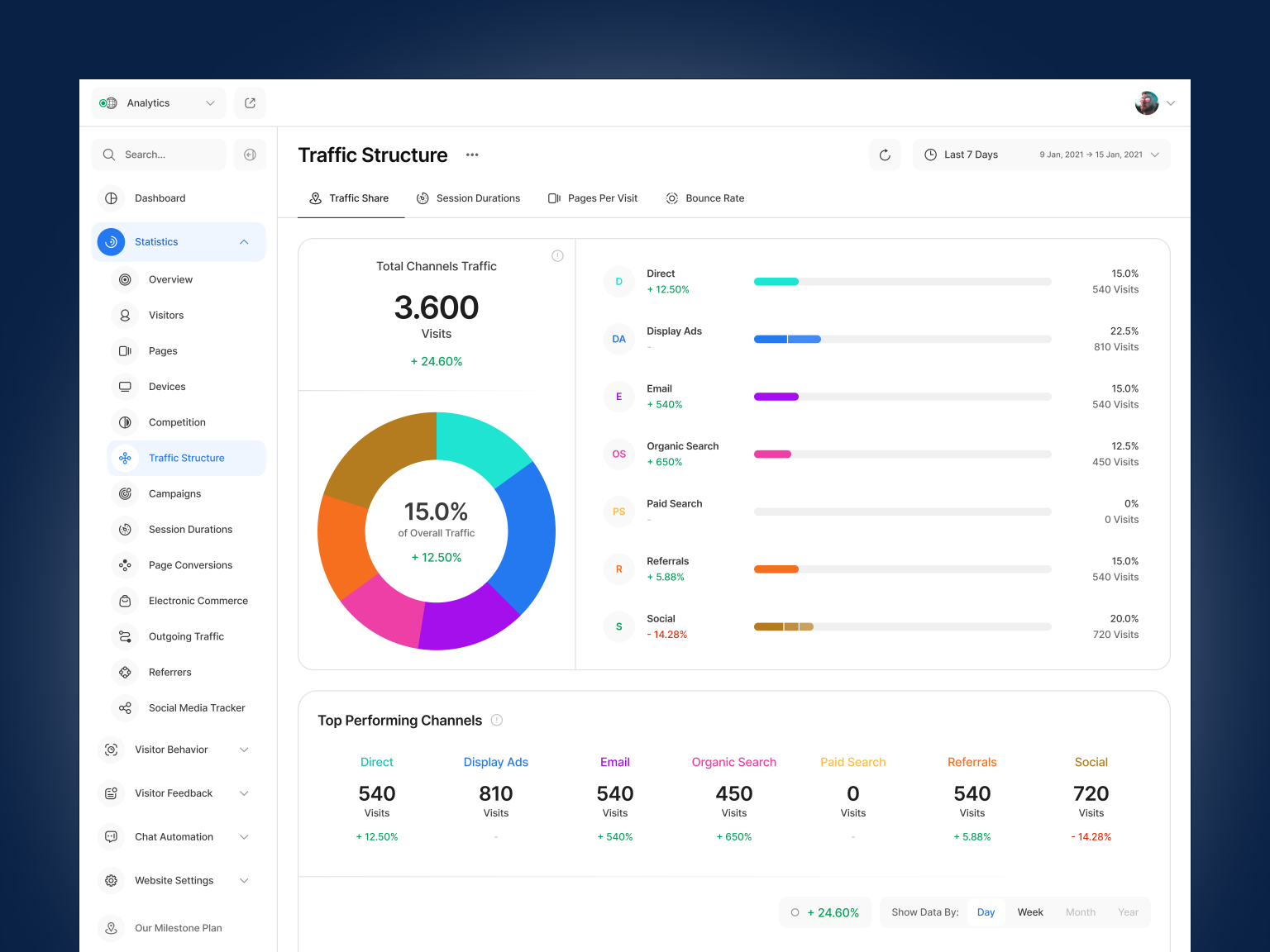Open the Analytics workspace dropdown
Screen dimensions: 1270x952
158,103
